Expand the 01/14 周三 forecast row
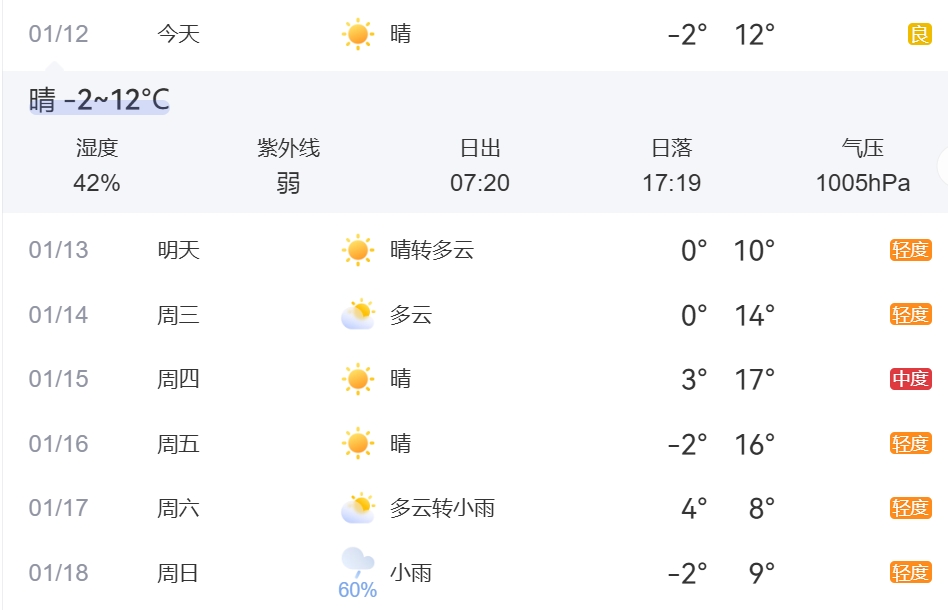This screenshot has width=948, height=610. [58, 315]
